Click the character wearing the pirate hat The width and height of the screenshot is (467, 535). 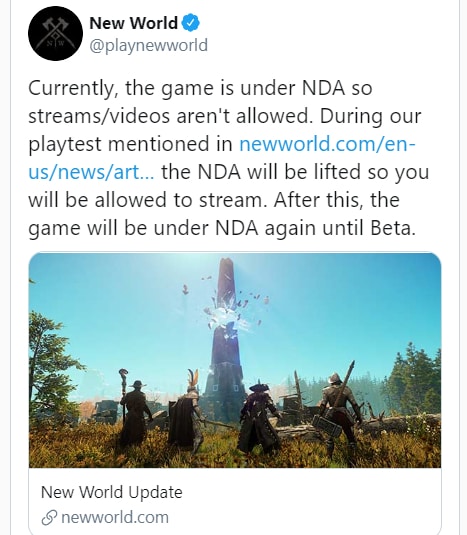(x=260, y=418)
